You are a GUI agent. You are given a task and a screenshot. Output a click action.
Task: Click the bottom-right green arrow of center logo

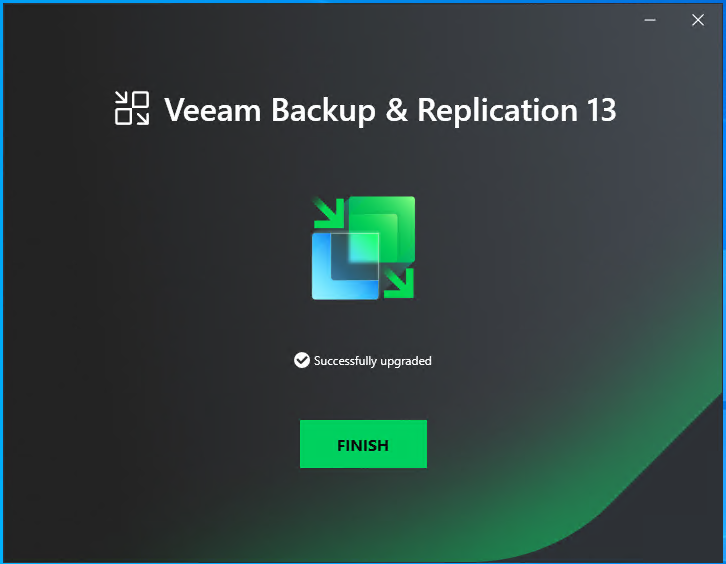coord(399,283)
